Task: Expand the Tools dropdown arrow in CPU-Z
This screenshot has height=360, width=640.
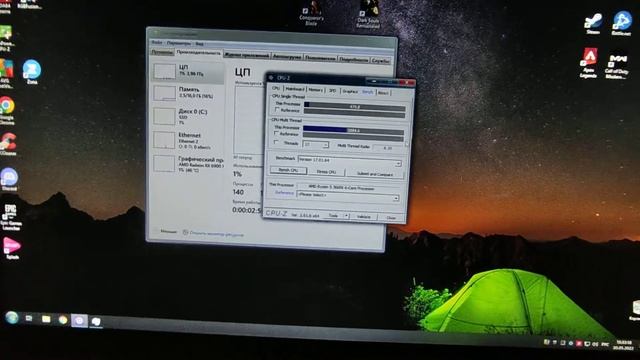Action: coord(347,216)
